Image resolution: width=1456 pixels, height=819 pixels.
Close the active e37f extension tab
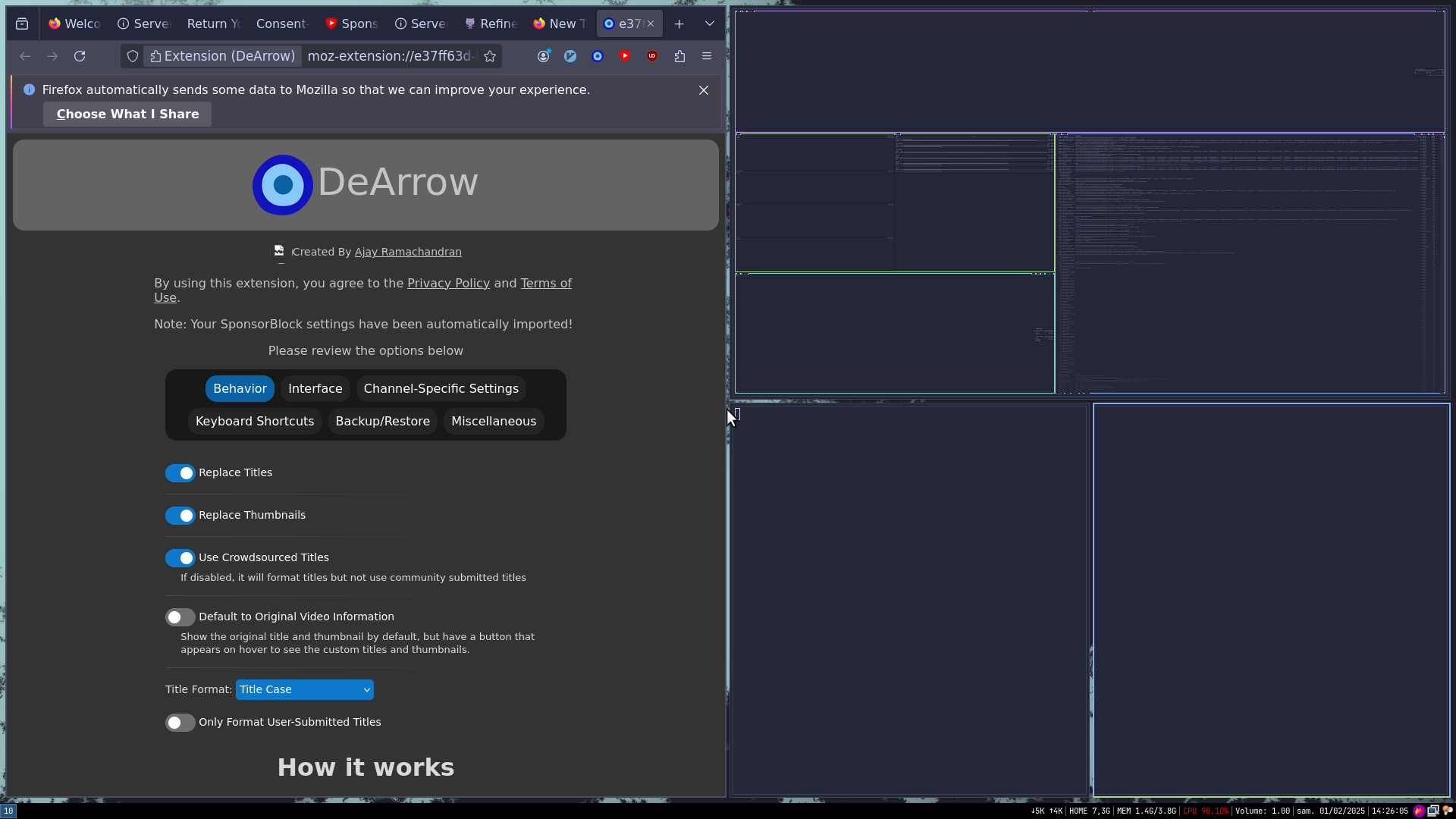tap(651, 24)
